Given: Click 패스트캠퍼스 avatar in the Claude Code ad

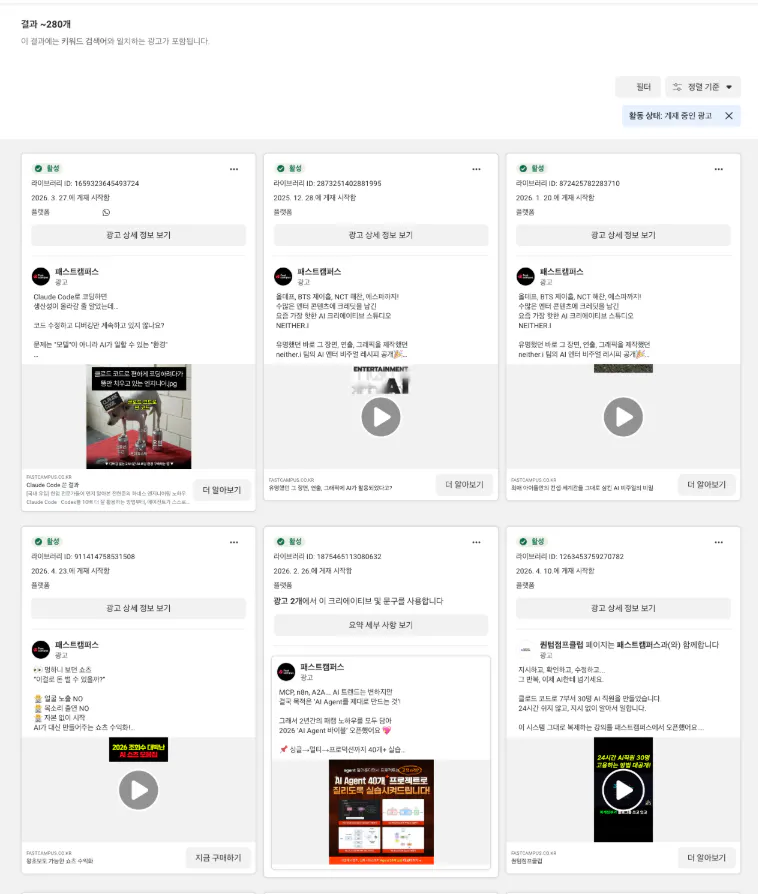Looking at the screenshot, I should 41,277.
